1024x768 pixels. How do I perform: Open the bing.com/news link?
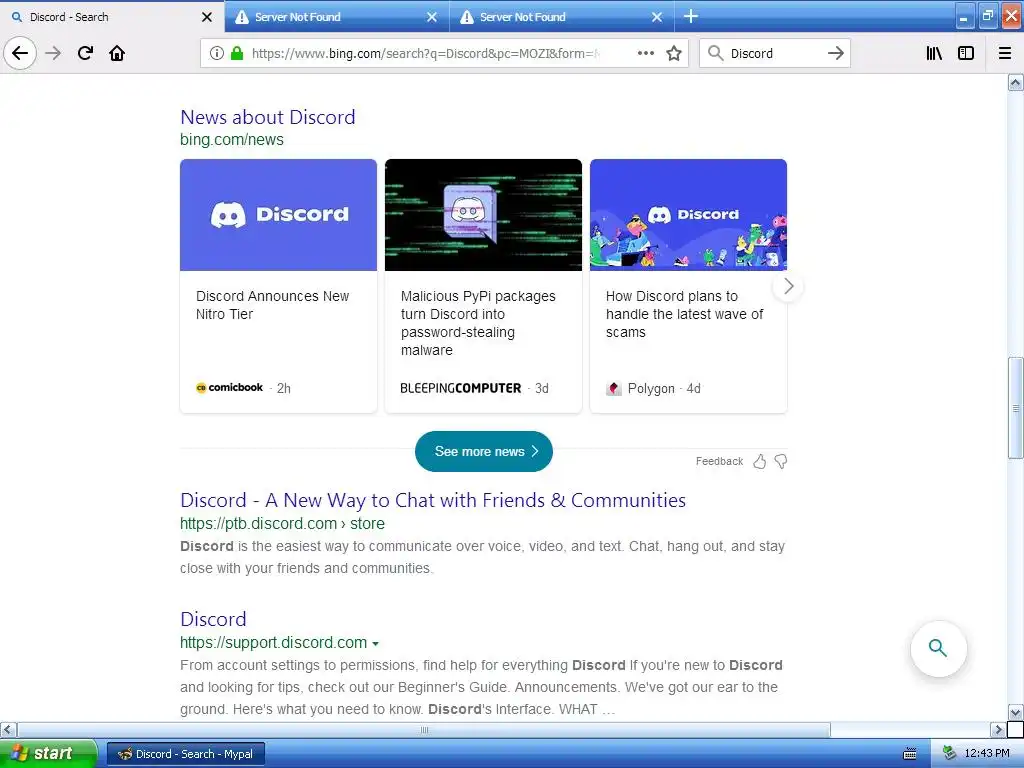[232, 139]
